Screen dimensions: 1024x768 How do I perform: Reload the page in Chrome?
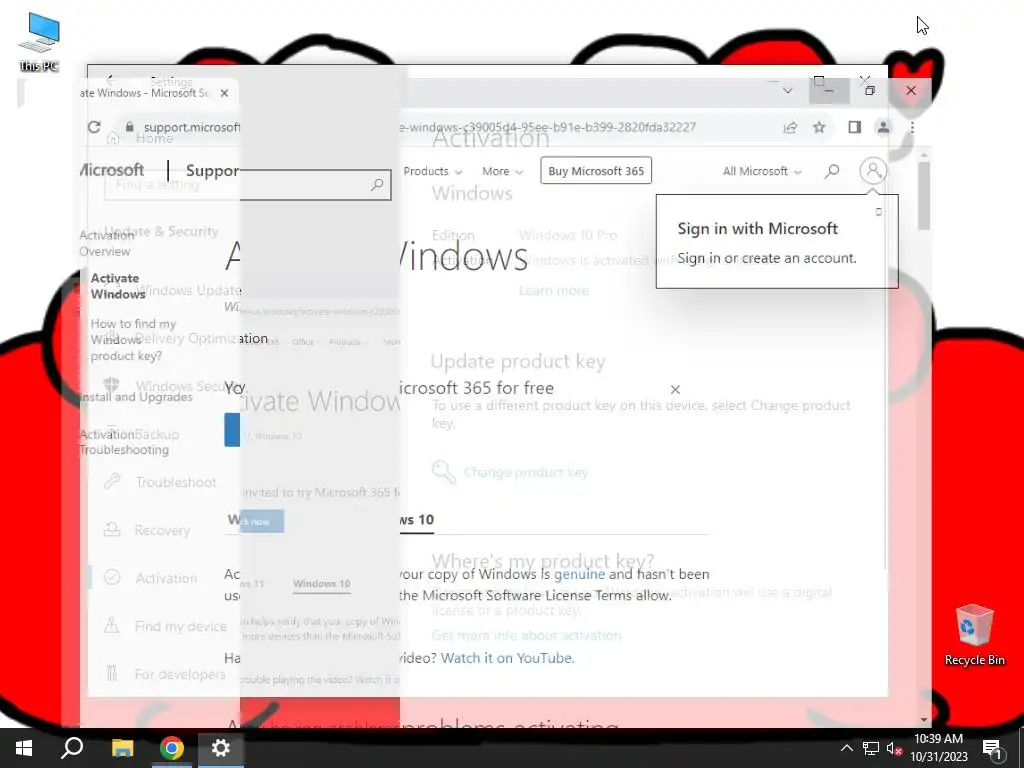coord(94,127)
